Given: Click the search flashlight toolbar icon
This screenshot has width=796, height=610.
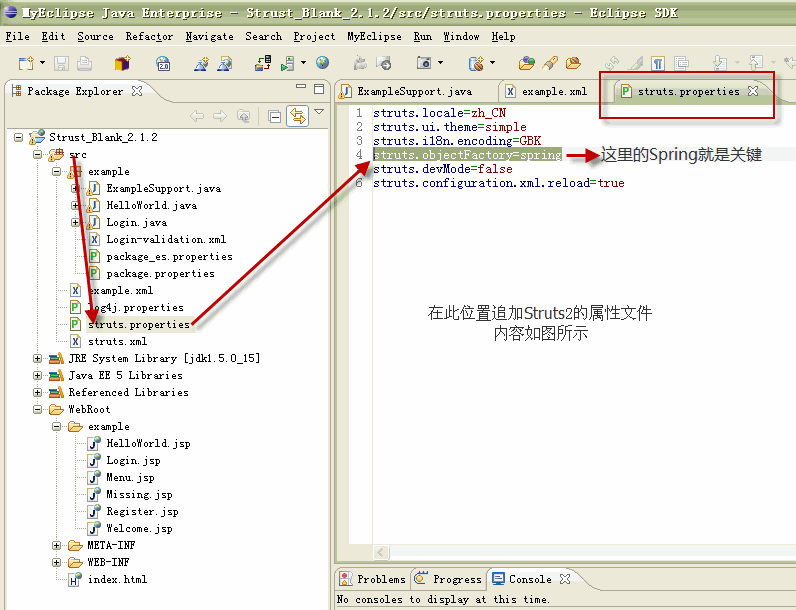Looking at the screenshot, I should [550, 63].
